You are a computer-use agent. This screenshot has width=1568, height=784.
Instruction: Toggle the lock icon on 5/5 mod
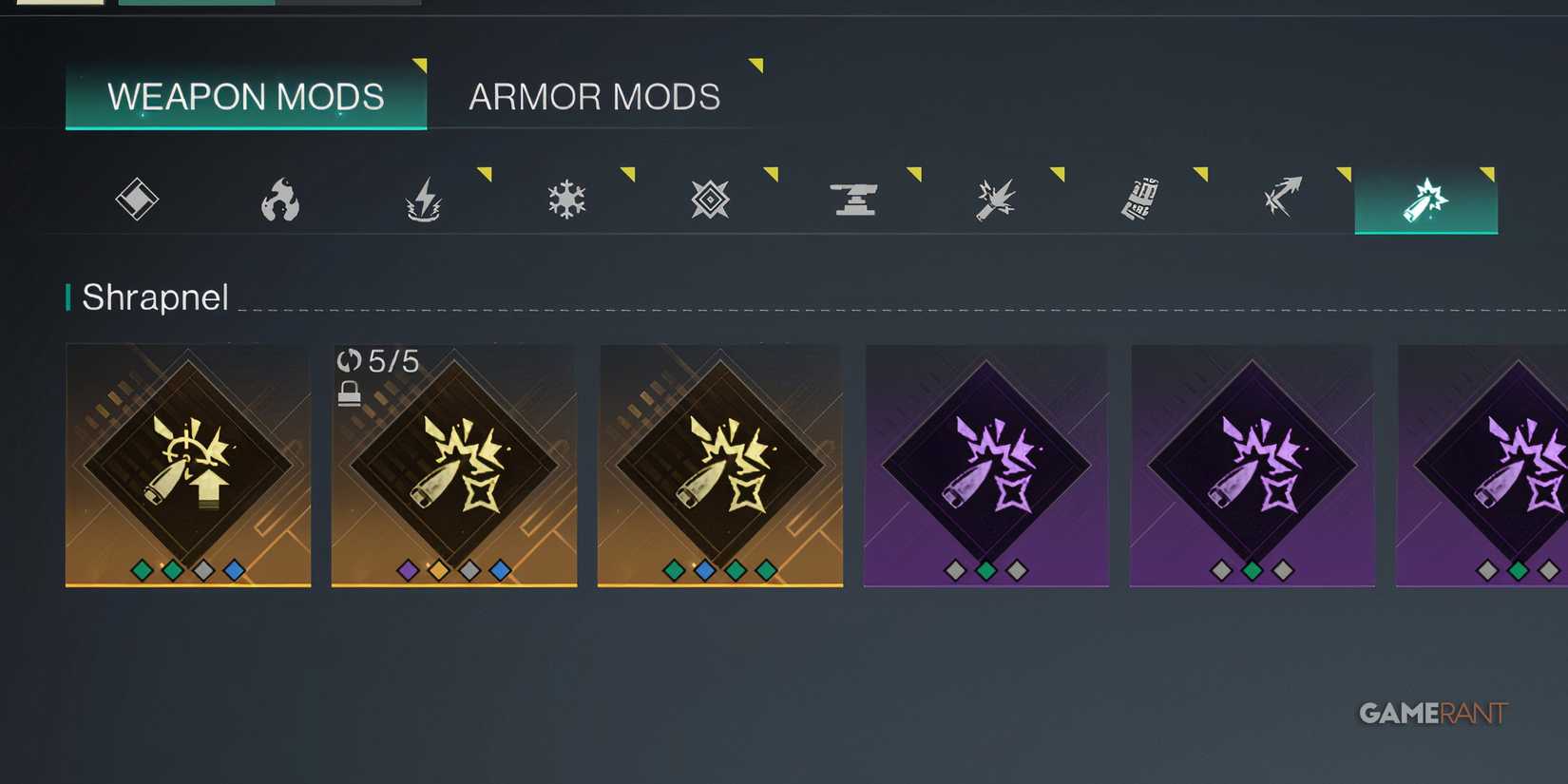coord(350,392)
